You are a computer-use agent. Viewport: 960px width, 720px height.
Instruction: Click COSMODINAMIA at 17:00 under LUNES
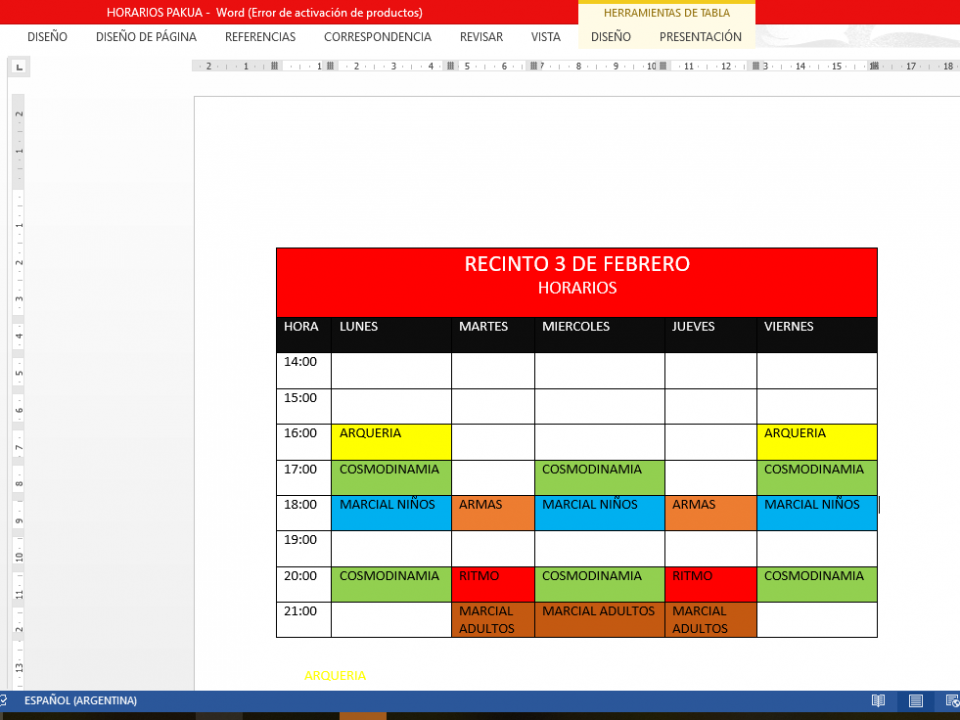(391, 478)
